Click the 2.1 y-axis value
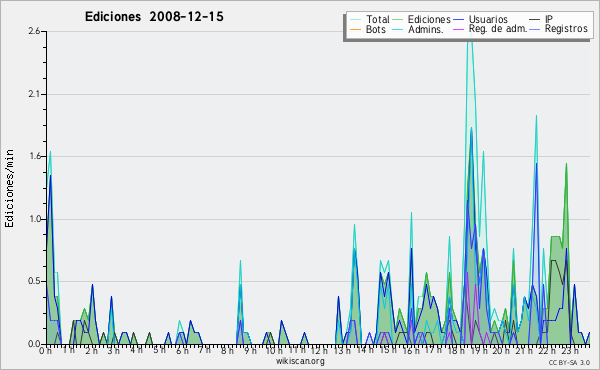Viewport: 600px width, 370px height. click(x=34, y=94)
